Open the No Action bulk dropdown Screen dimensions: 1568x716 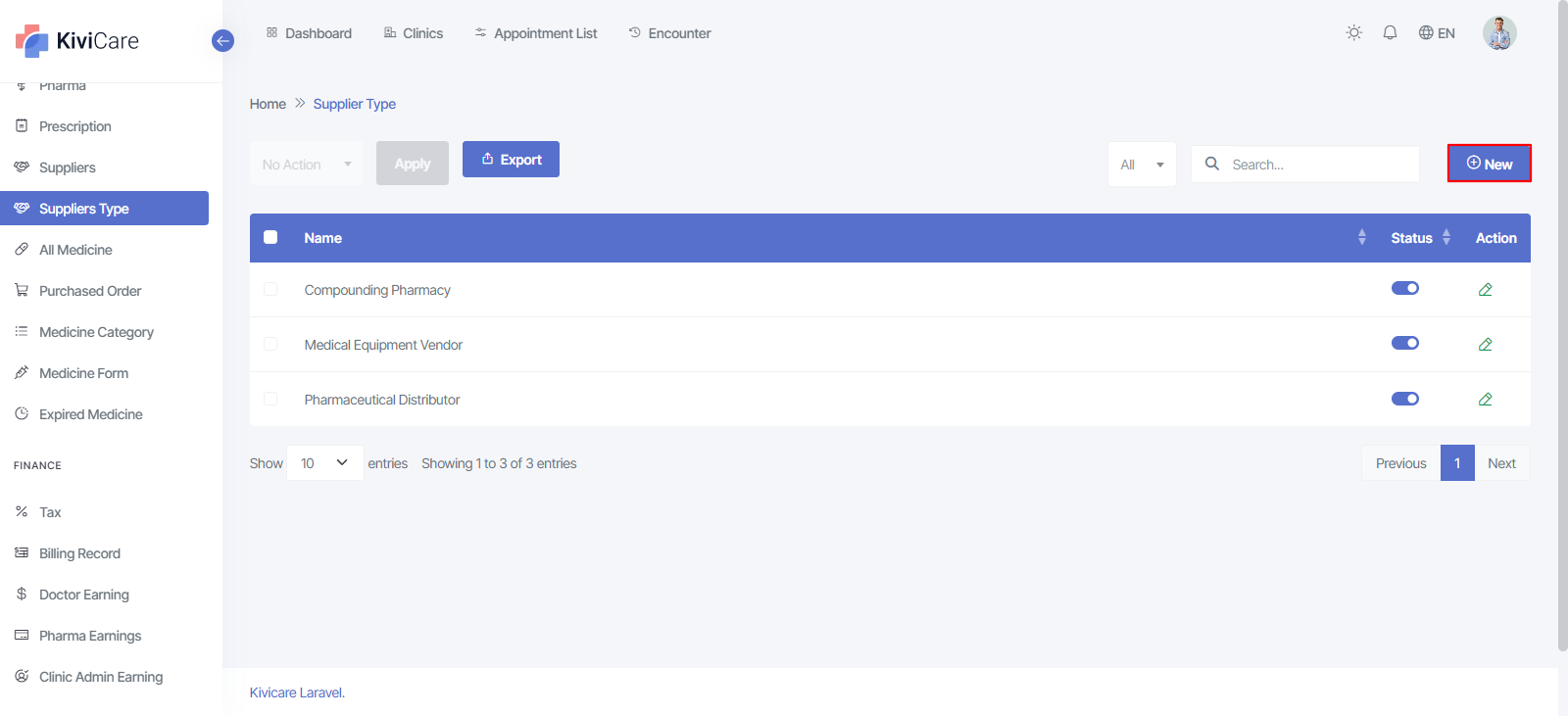pyautogui.click(x=306, y=165)
